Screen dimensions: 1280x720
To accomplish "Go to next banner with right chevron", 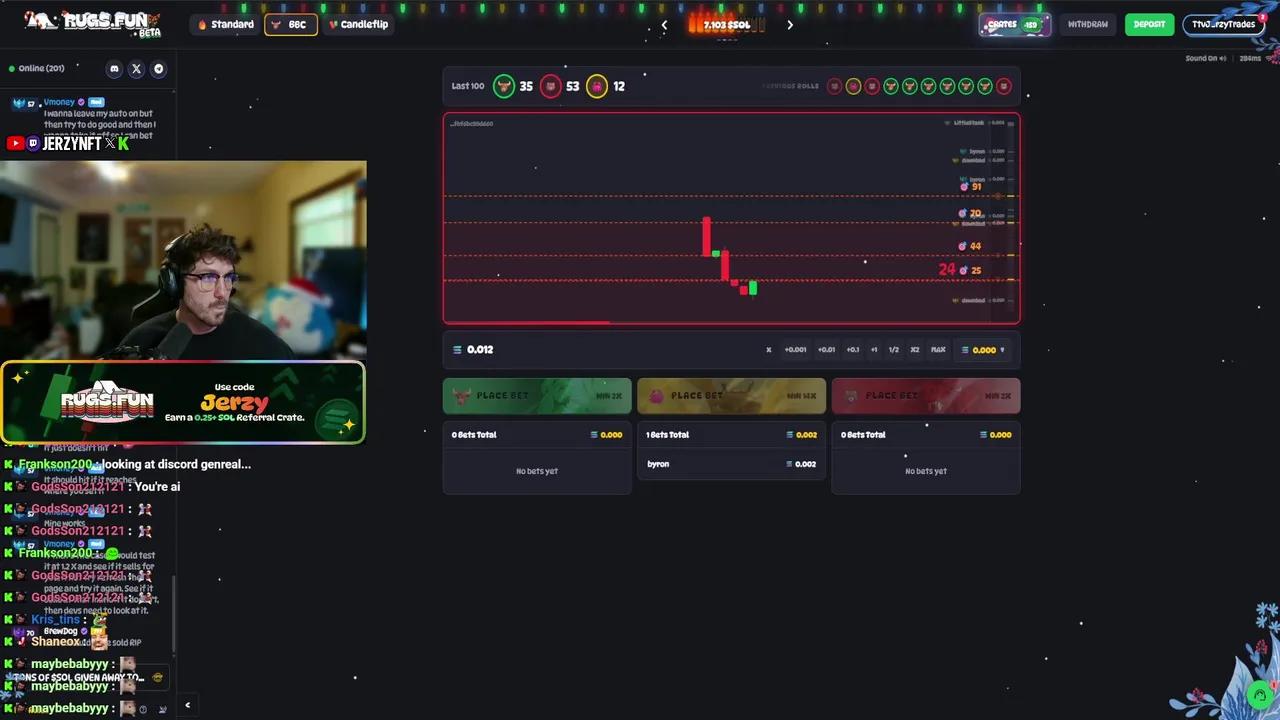I will coord(790,25).
